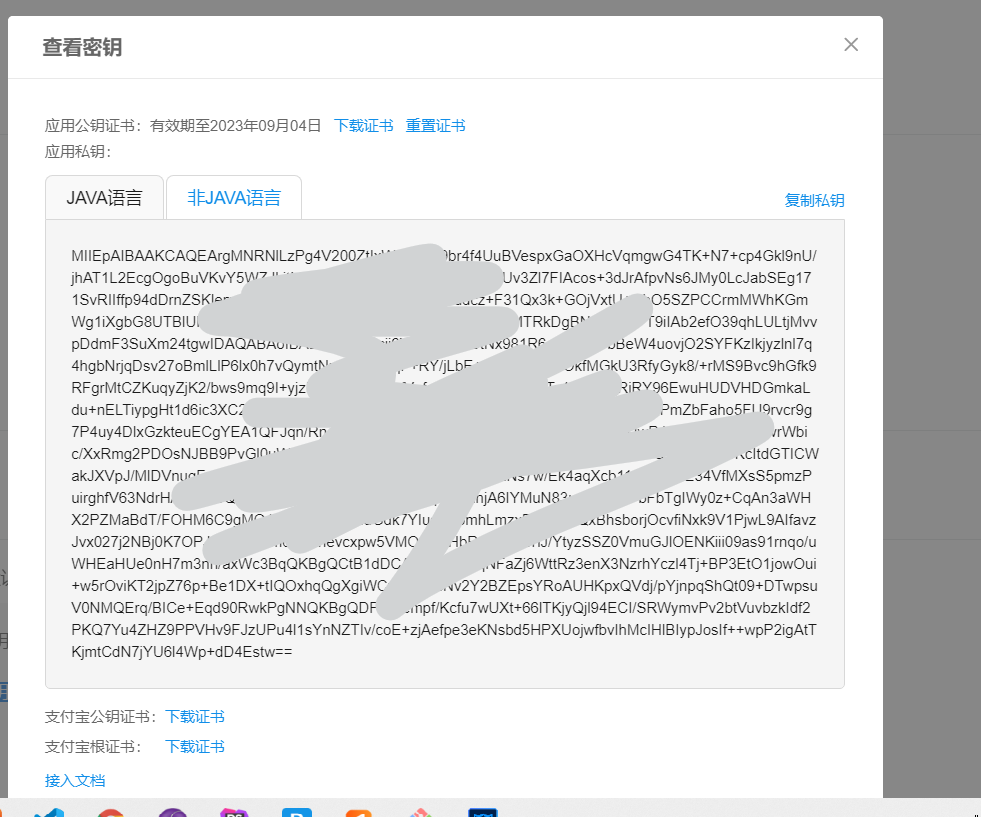
Task: Click the orange app icon in the taskbar
Action: (x=358, y=812)
